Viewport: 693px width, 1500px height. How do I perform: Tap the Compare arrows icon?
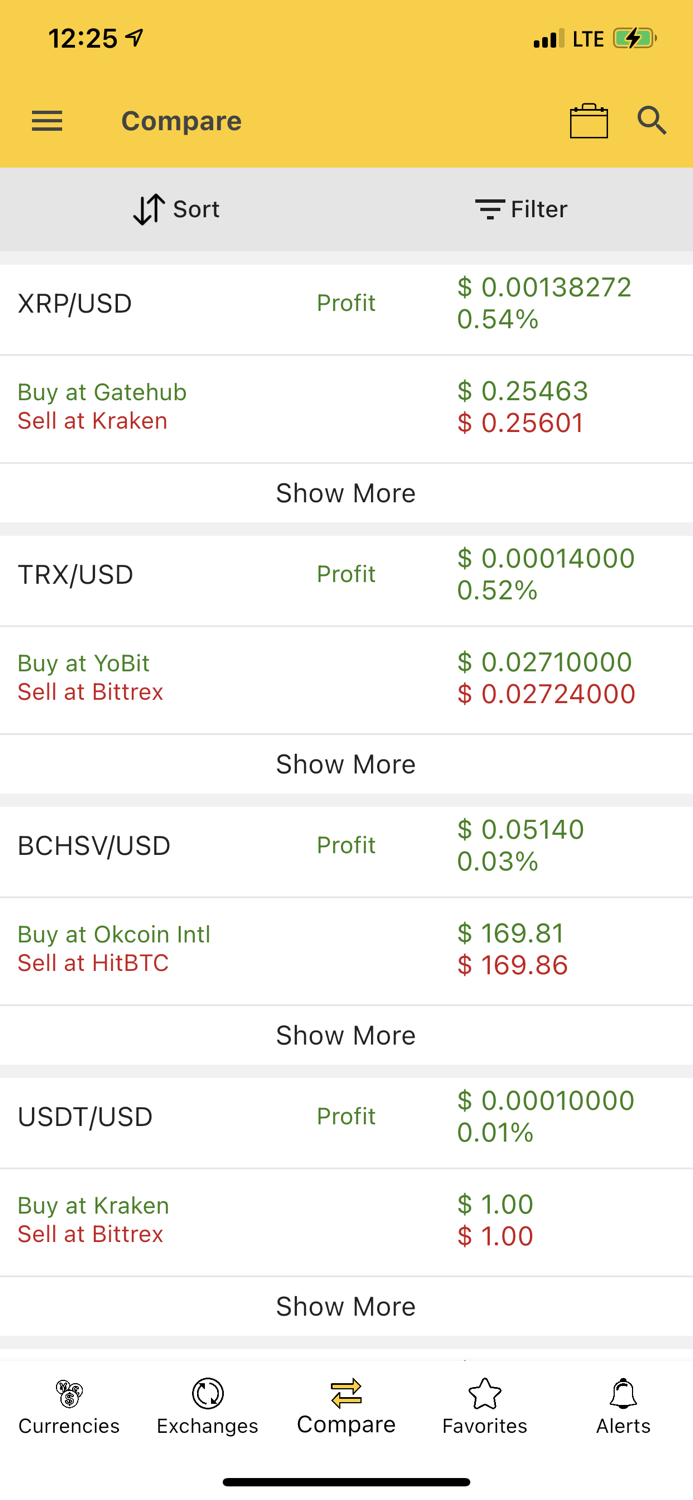pyautogui.click(x=346, y=1390)
